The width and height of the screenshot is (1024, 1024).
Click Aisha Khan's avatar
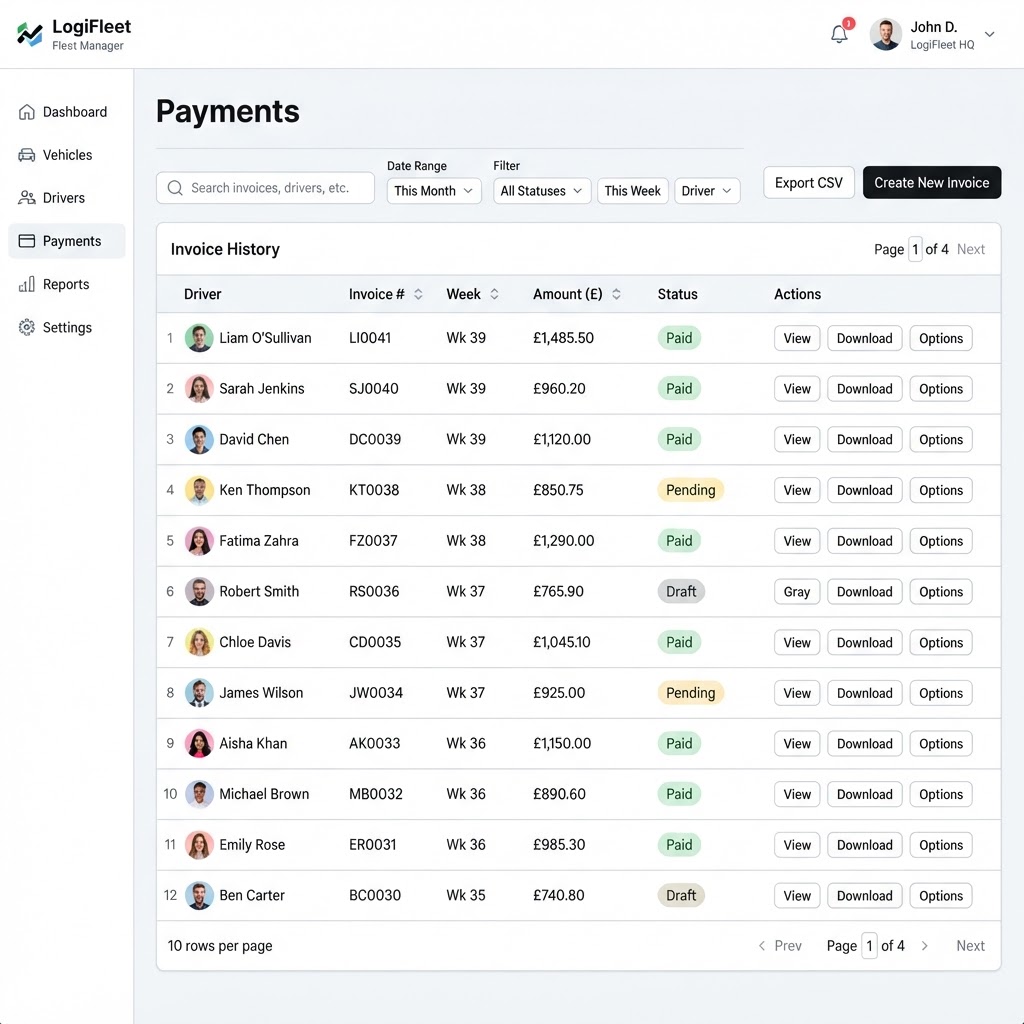(x=199, y=743)
